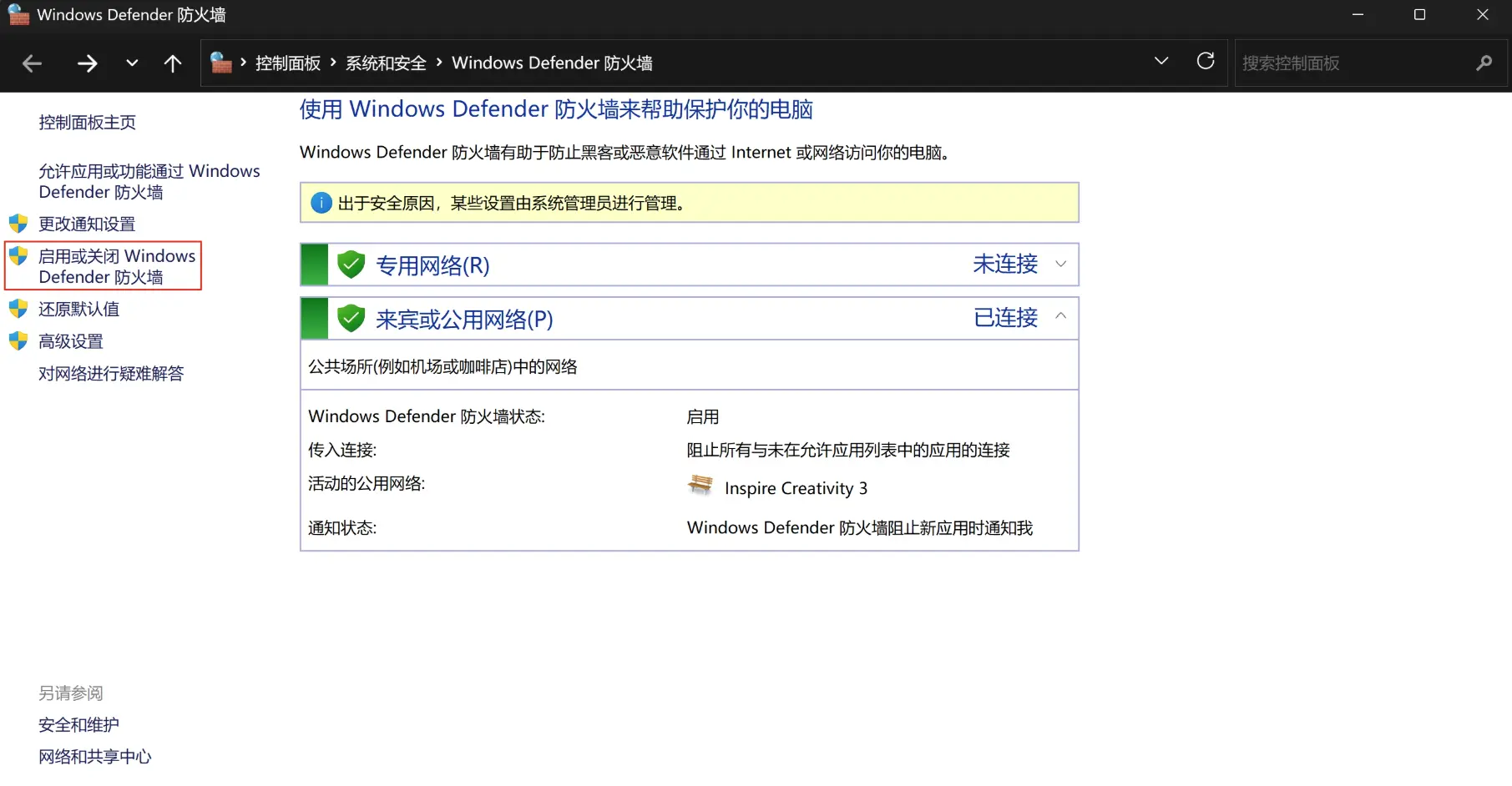
Task: Click the firewall icon in address bar
Action: coord(221,63)
